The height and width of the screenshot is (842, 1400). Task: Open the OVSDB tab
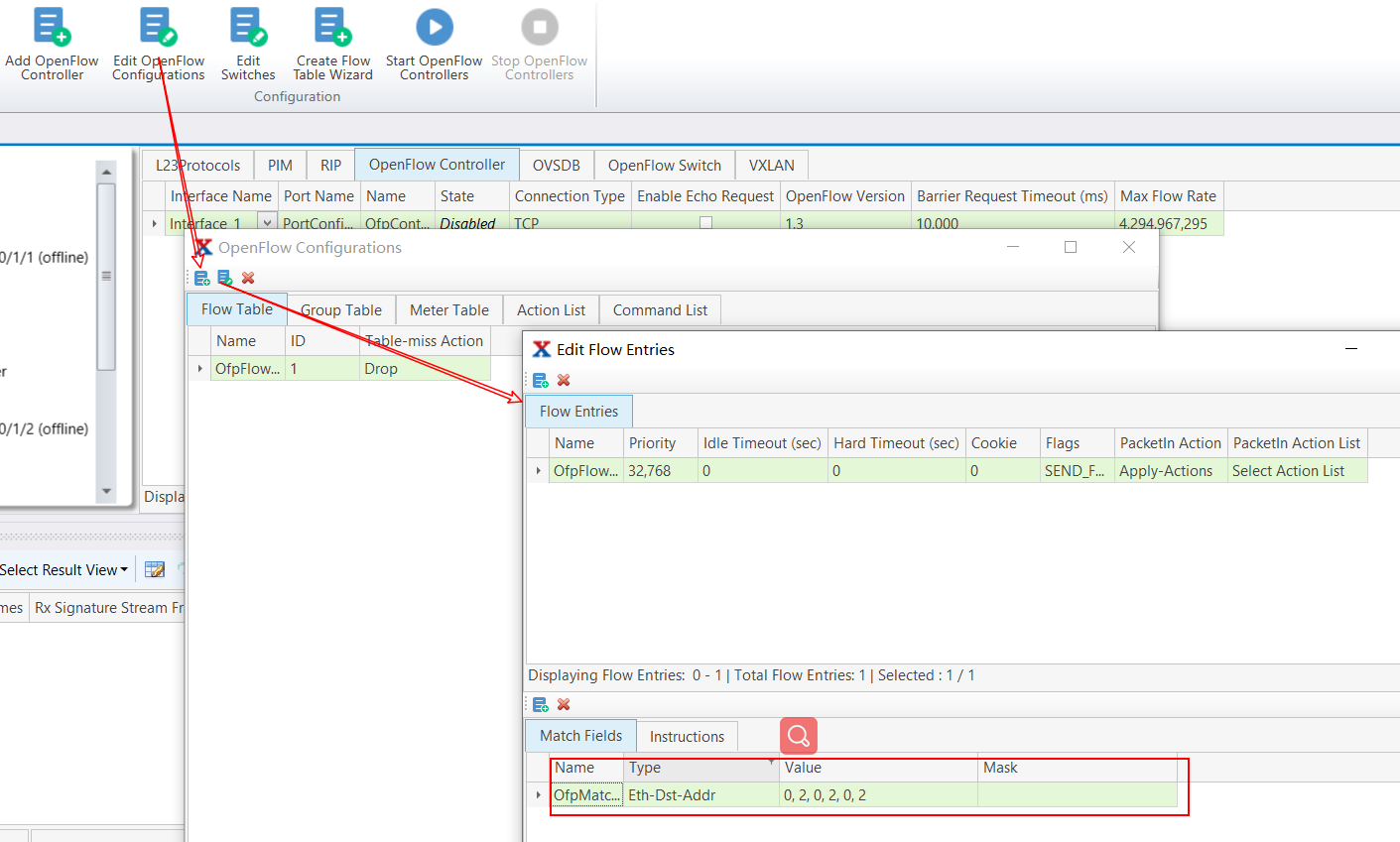(557, 166)
